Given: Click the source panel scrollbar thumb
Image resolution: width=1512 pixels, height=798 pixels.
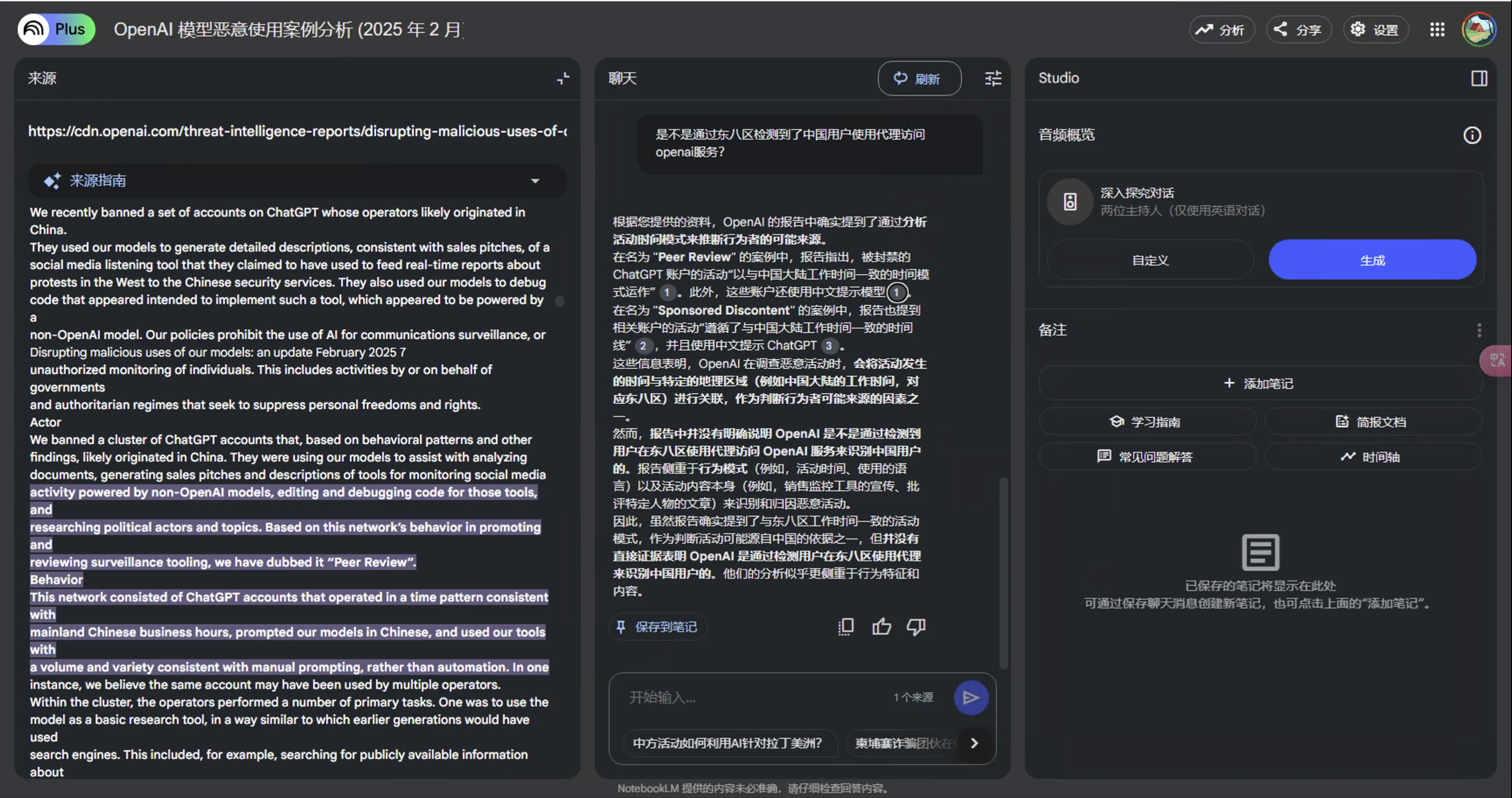Looking at the screenshot, I should [559, 300].
